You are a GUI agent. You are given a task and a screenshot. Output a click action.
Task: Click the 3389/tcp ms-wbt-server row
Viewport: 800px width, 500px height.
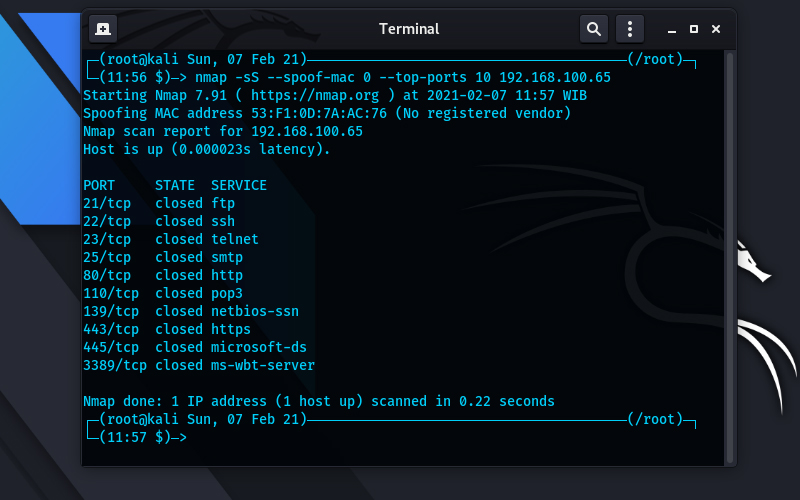199,365
